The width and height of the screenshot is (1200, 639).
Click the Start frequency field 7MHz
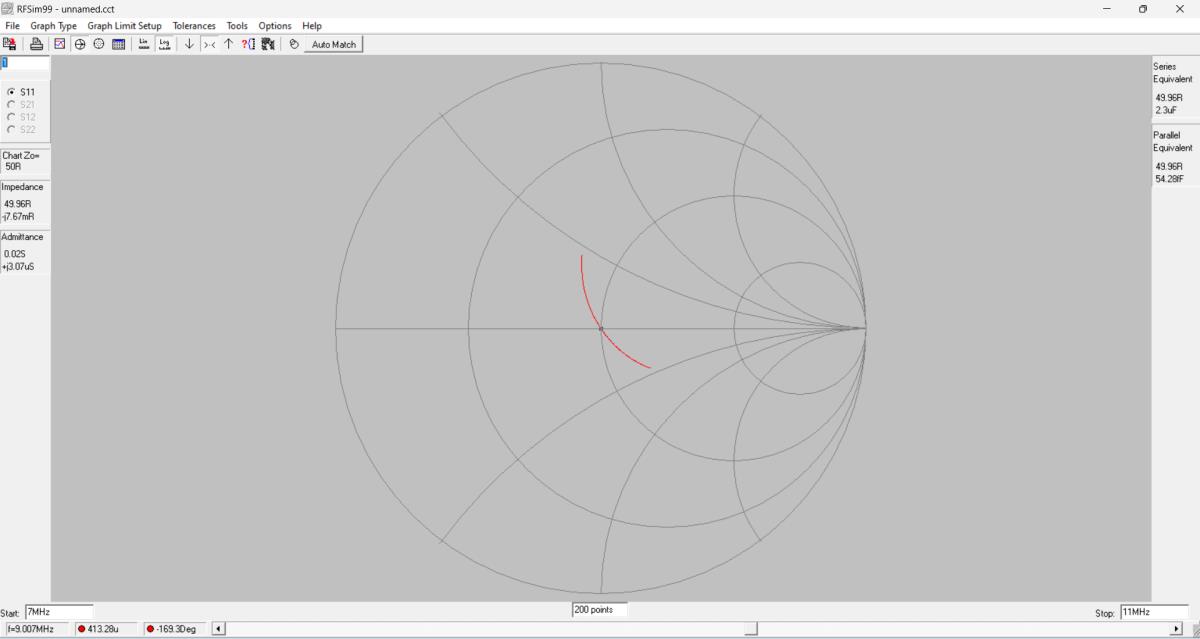[x=59, y=611]
